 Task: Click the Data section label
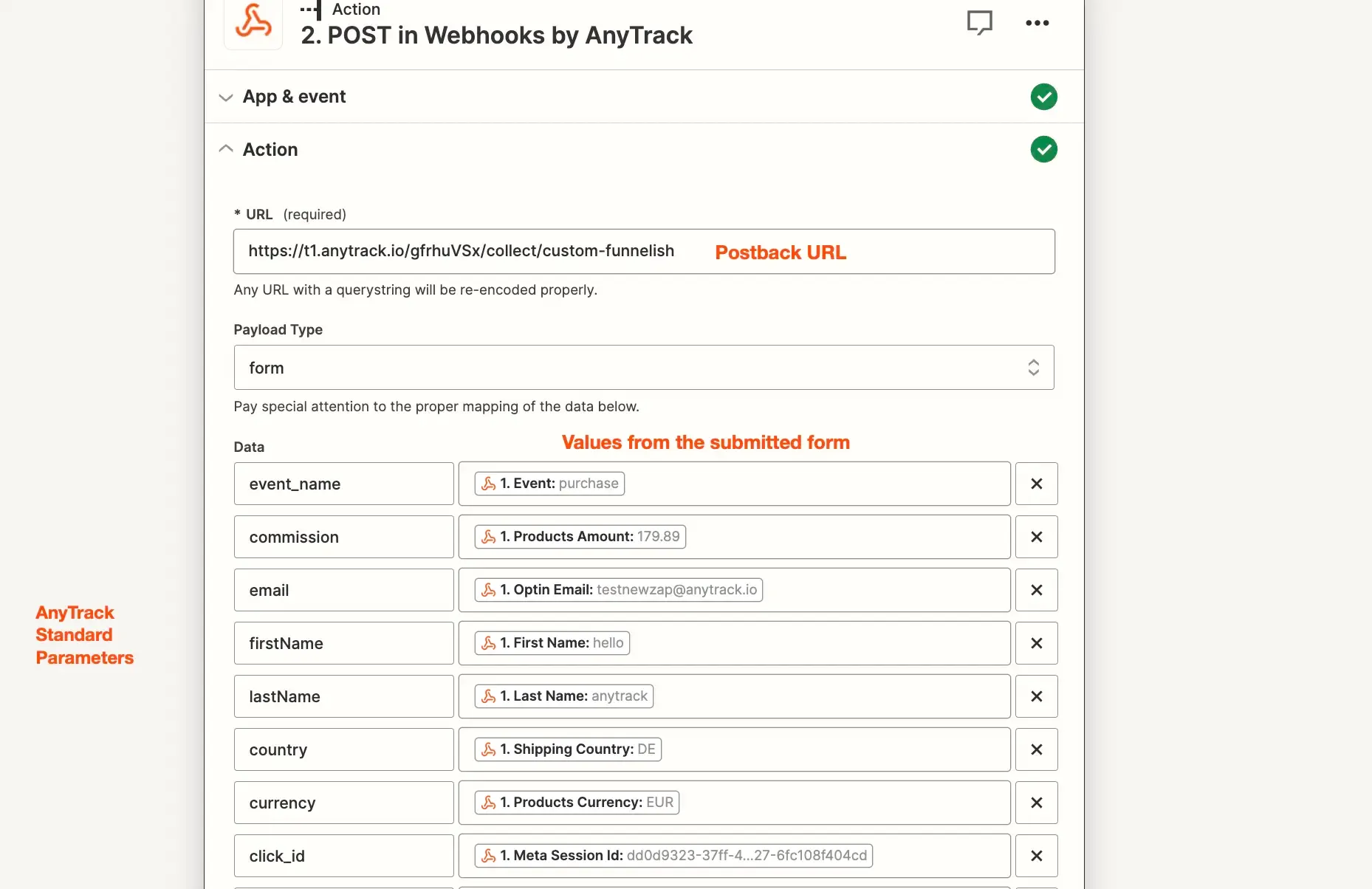coord(249,447)
